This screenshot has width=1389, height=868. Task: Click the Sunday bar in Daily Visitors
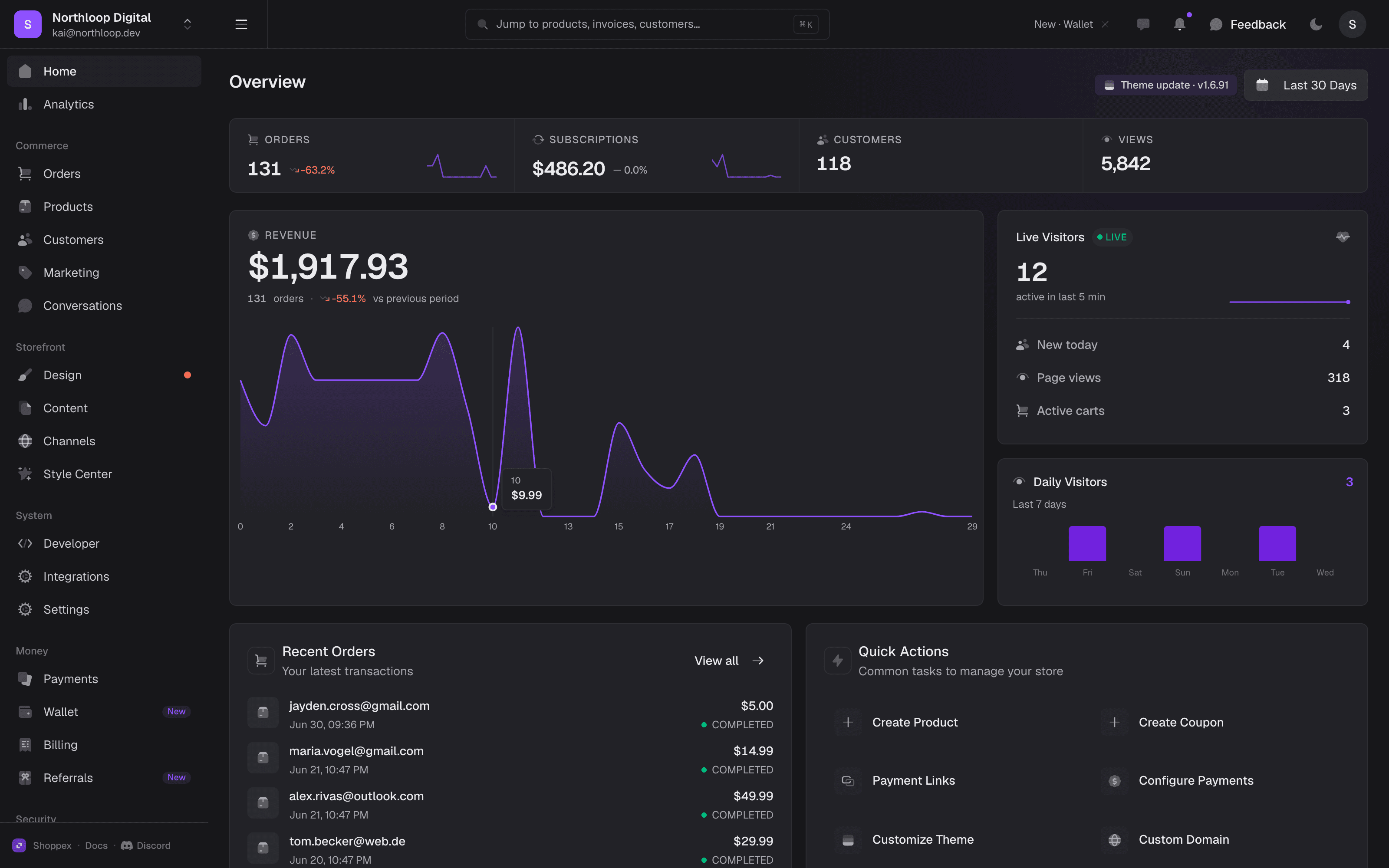(x=1182, y=543)
